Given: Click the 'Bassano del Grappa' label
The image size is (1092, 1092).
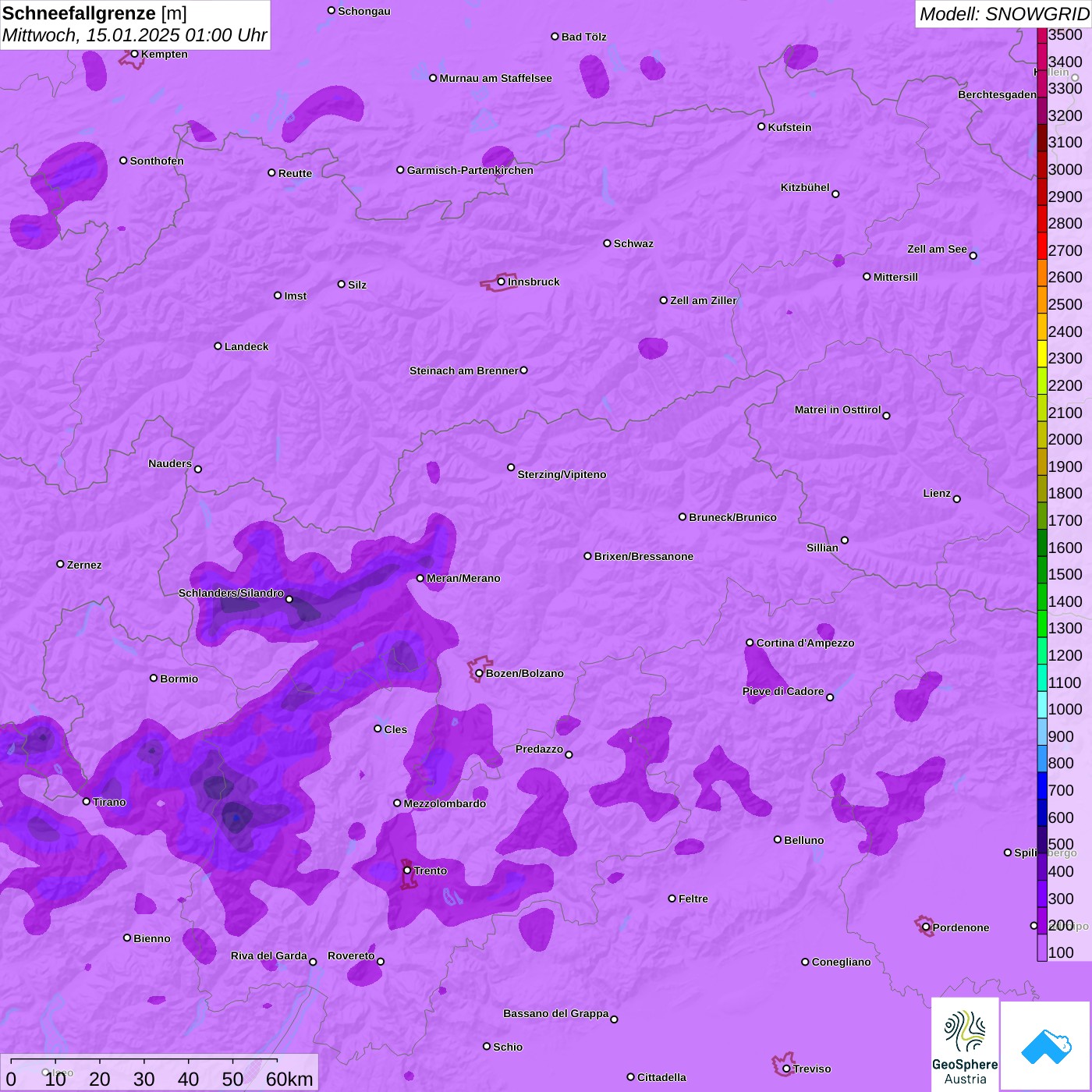Looking at the screenshot, I should 556,1013.
